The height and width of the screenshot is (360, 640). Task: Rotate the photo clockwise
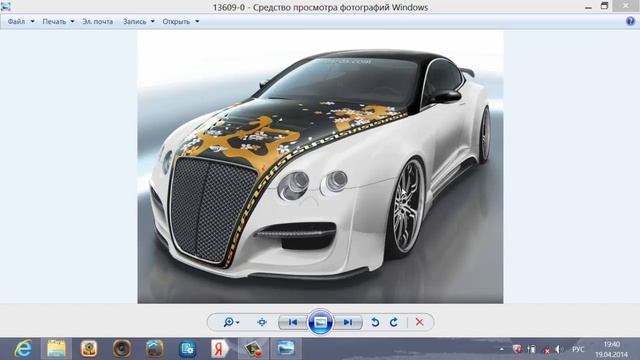[394, 322]
